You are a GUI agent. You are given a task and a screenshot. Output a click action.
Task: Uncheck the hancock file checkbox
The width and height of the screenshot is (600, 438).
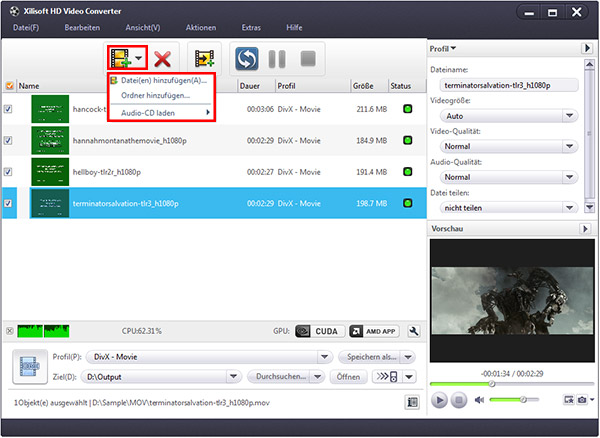pos(8,109)
